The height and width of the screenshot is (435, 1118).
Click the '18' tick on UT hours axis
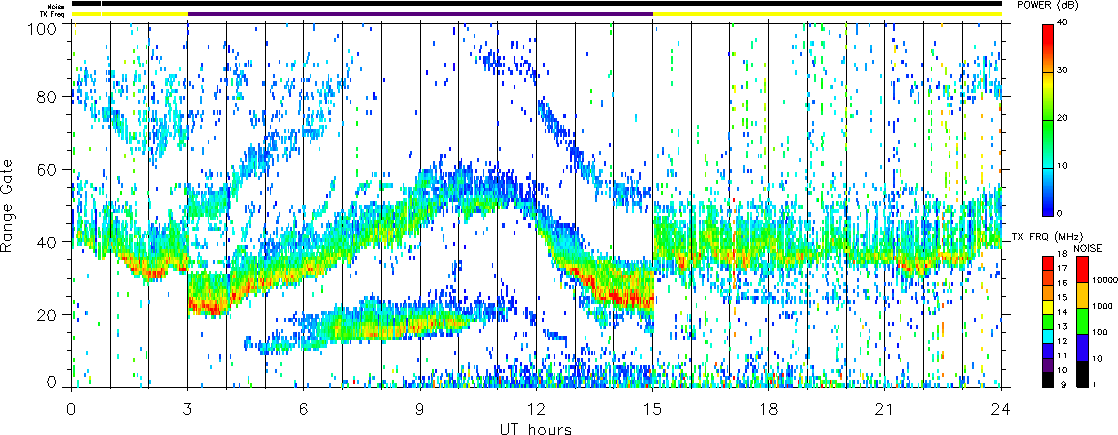(769, 409)
